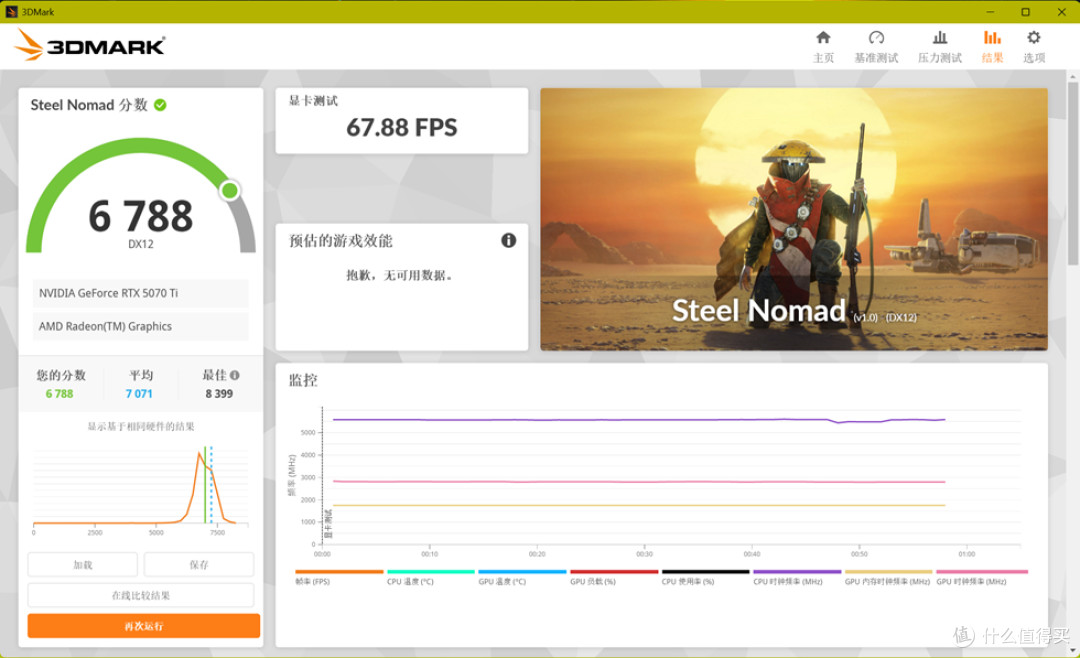Screen dimensions: 1080x658
Task: Toggle the GPU 时钟频率 (MHz) legend item
Action: (982, 577)
